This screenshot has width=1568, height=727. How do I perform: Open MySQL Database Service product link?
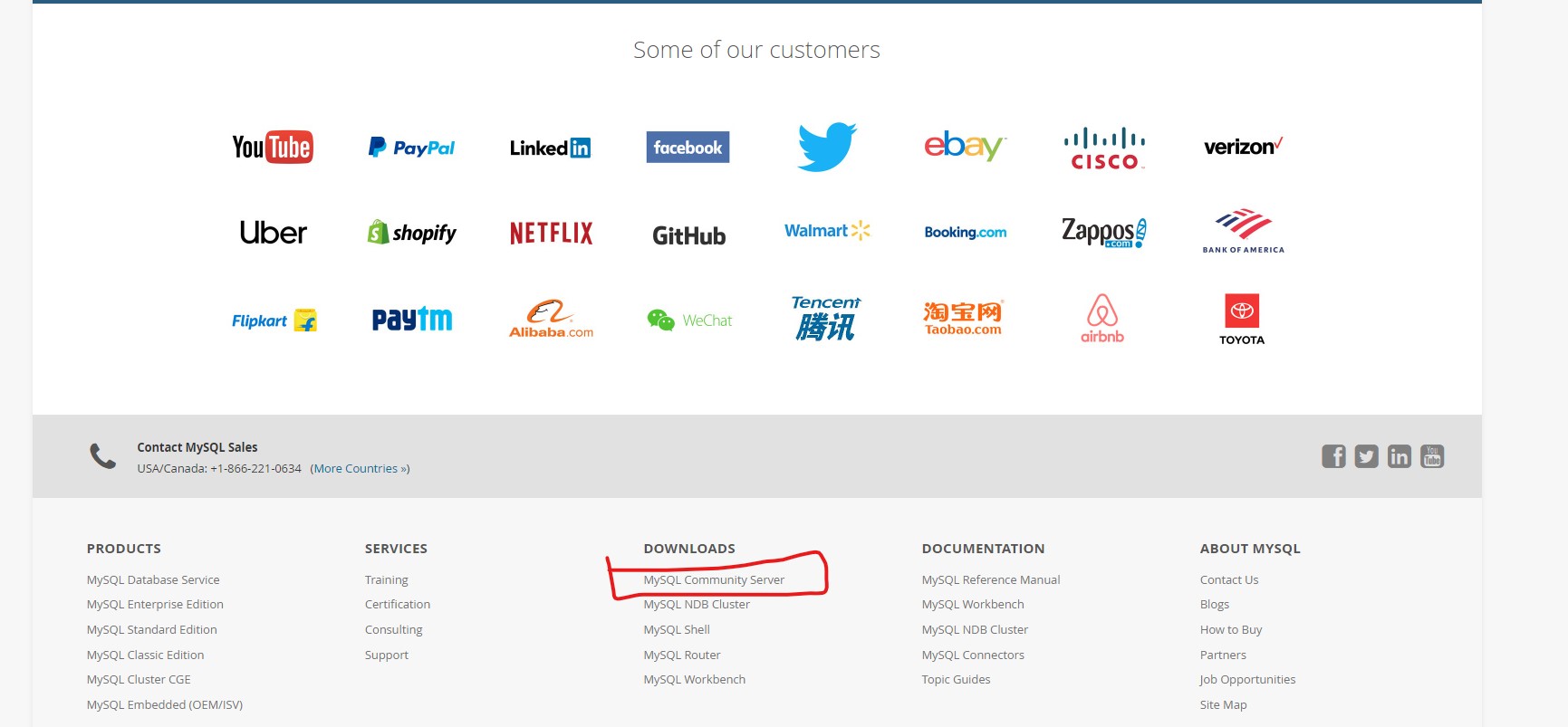153,579
